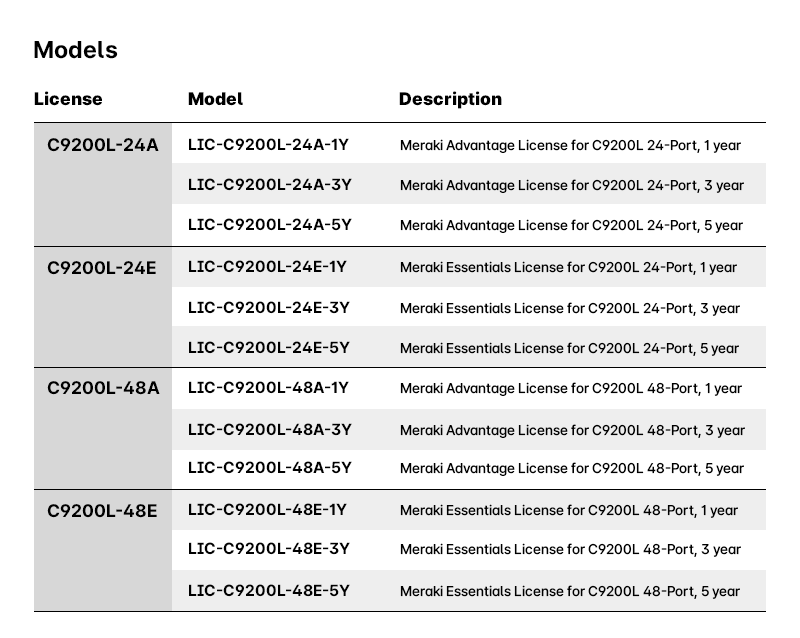The height and width of the screenshot is (638, 800).
Task: Click the Essentials 48-Port 3 year description
Action: [x=570, y=550]
